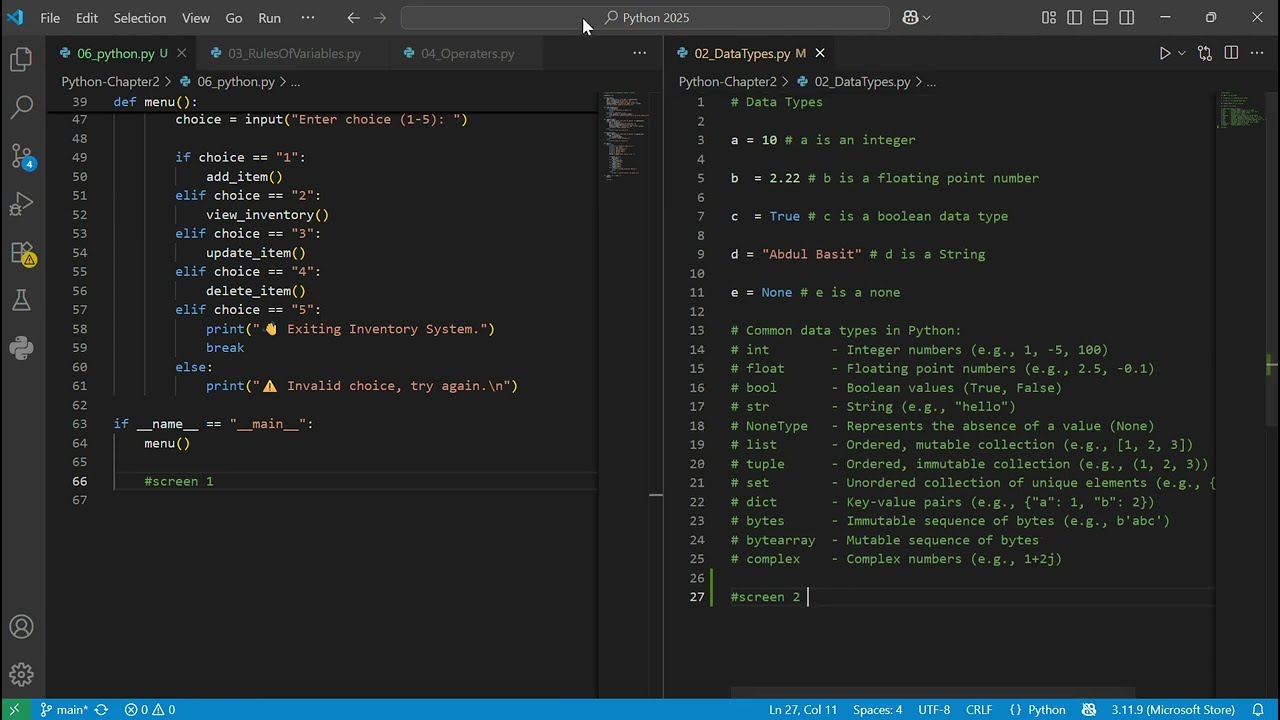Click horizontal scrollbar of right editor

click(932, 693)
